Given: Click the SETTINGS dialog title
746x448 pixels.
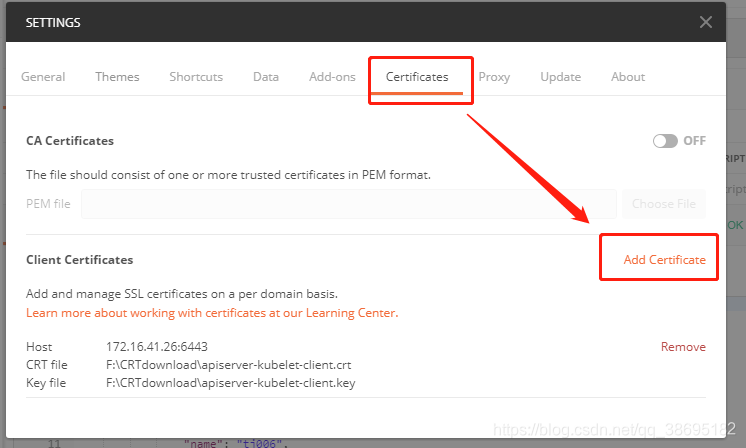Looking at the screenshot, I should click(x=53, y=22).
